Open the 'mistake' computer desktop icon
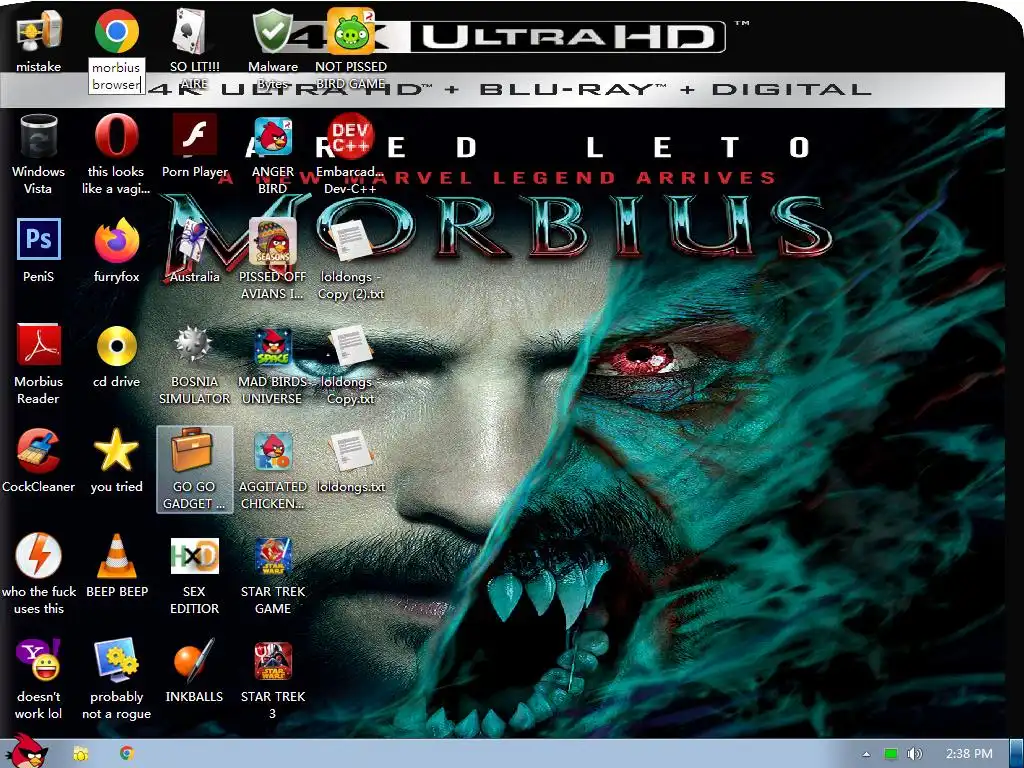Viewport: 1024px width, 768px height. (39, 31)
